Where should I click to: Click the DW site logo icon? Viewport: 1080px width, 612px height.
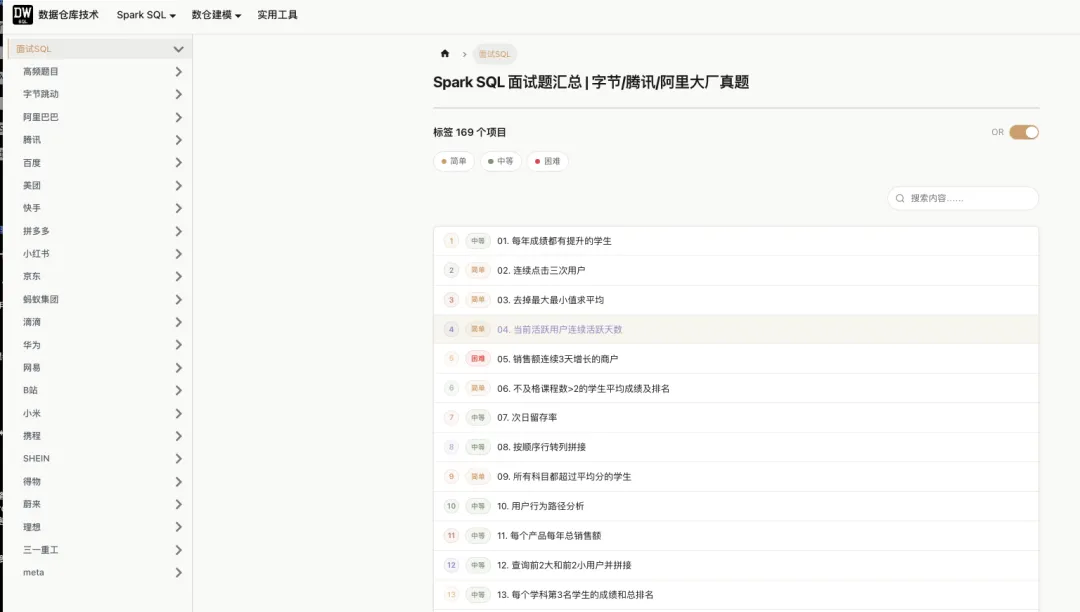pos(22,14)
